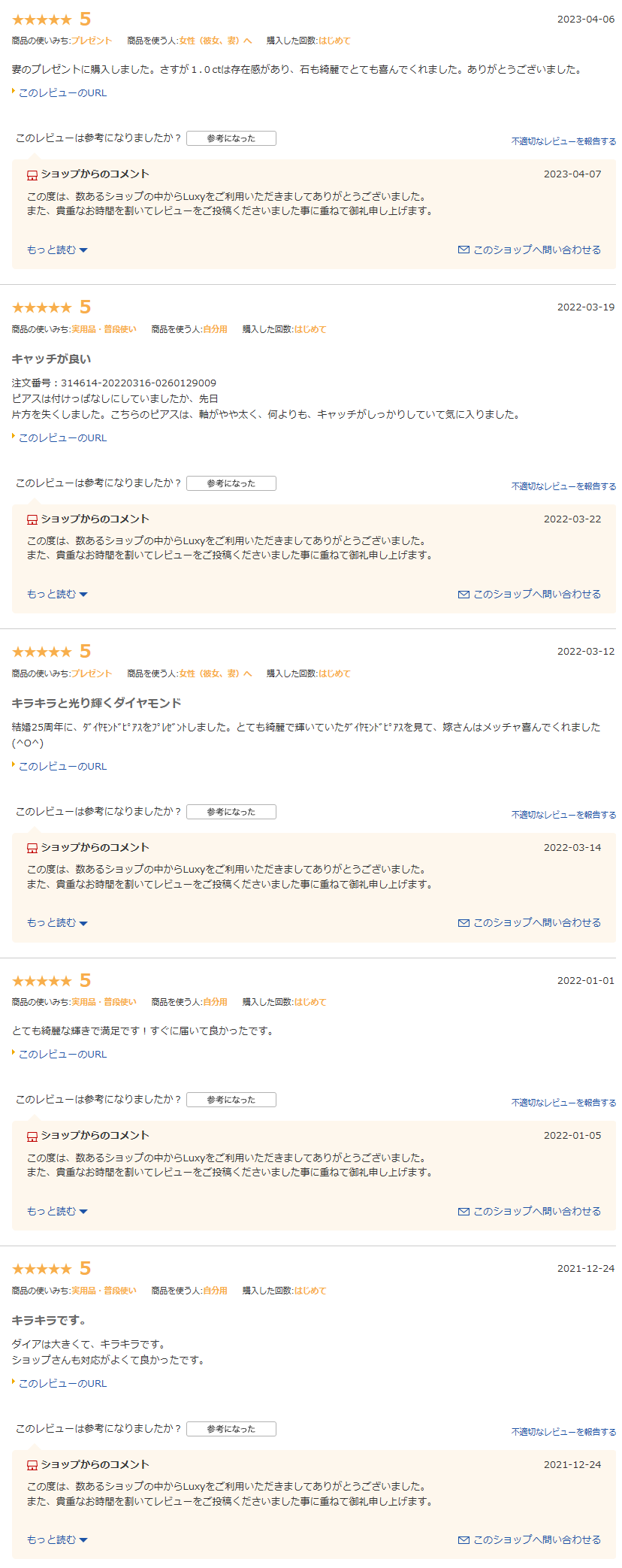Click shop icon beside 2023-04-07 ショップからのコメント
Viewport: 622px width, 1568px height.
tap(32, 175)
